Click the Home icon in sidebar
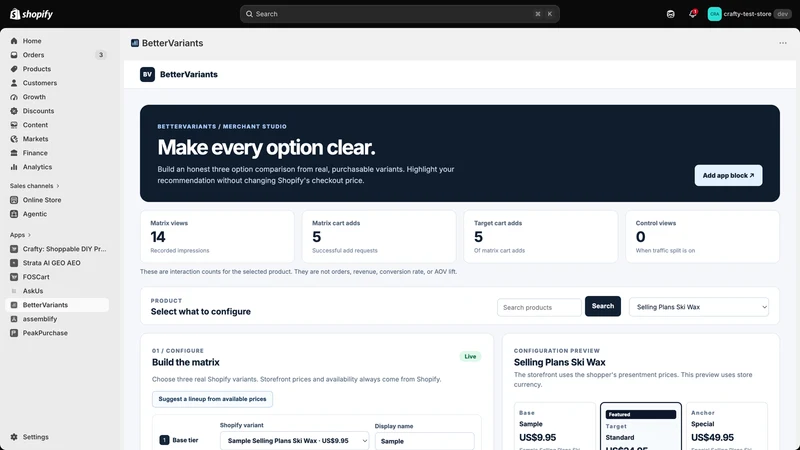 click(14, 41)
